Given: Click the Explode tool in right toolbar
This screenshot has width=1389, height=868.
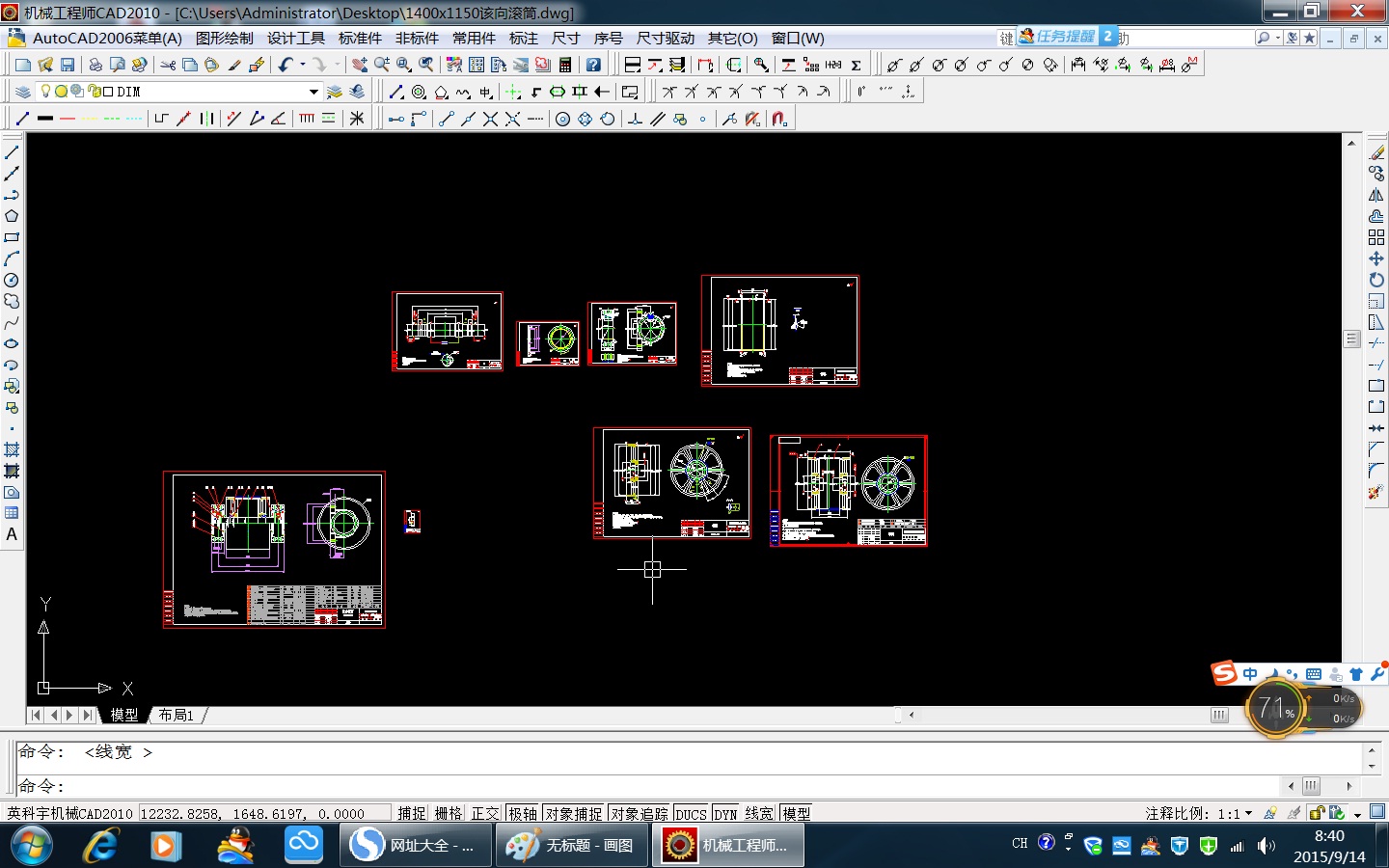Looking at the screenshot, I should 1376,492.
